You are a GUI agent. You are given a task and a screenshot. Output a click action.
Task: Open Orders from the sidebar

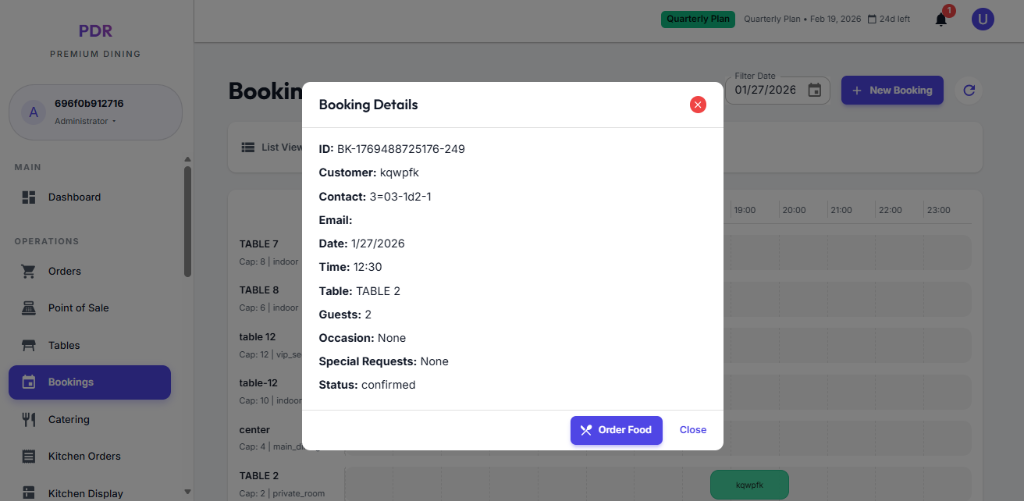64,271
